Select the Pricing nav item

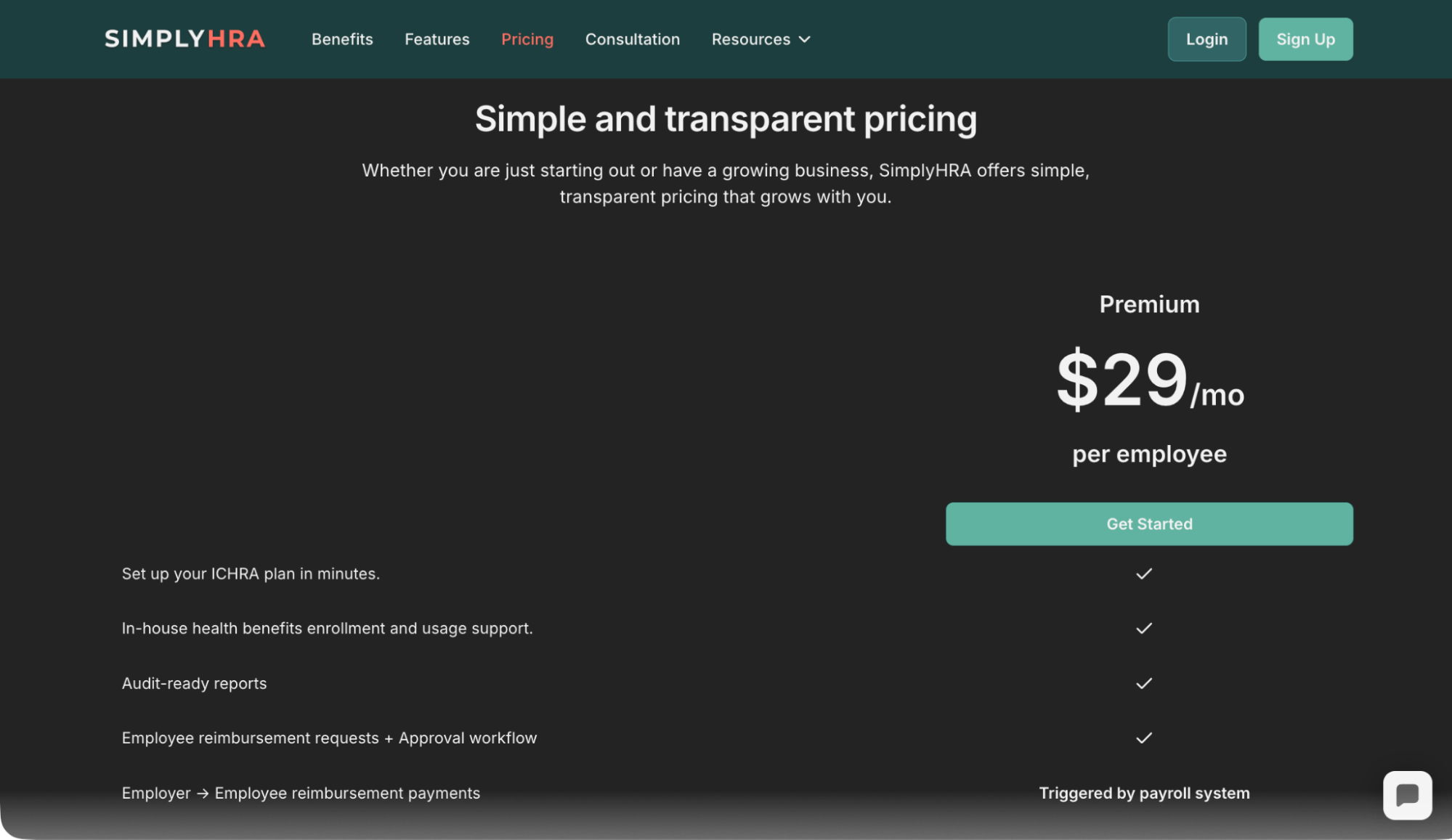click(527, 40)
